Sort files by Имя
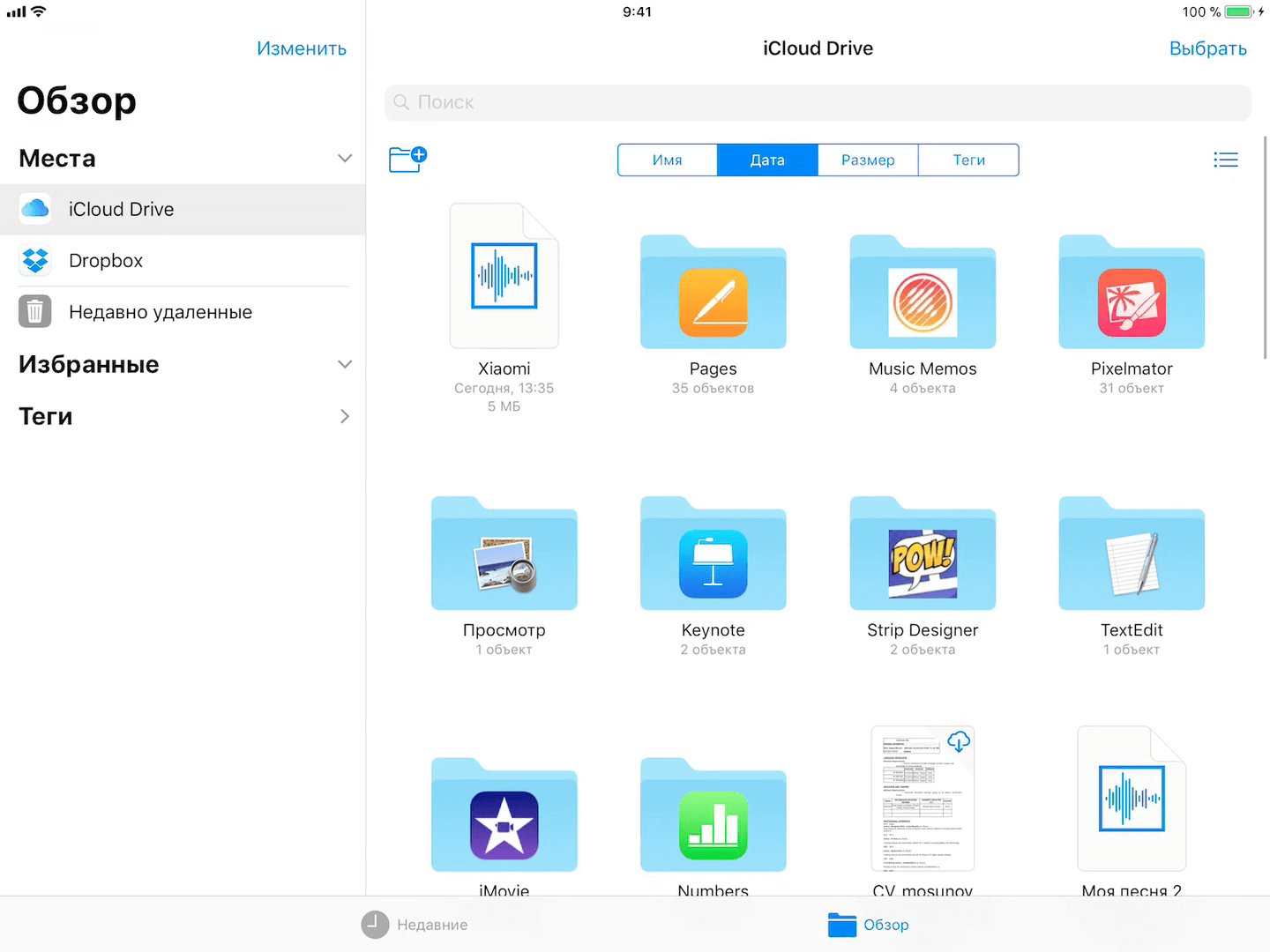Screen dimensions: 1270x952 [668, 160]
